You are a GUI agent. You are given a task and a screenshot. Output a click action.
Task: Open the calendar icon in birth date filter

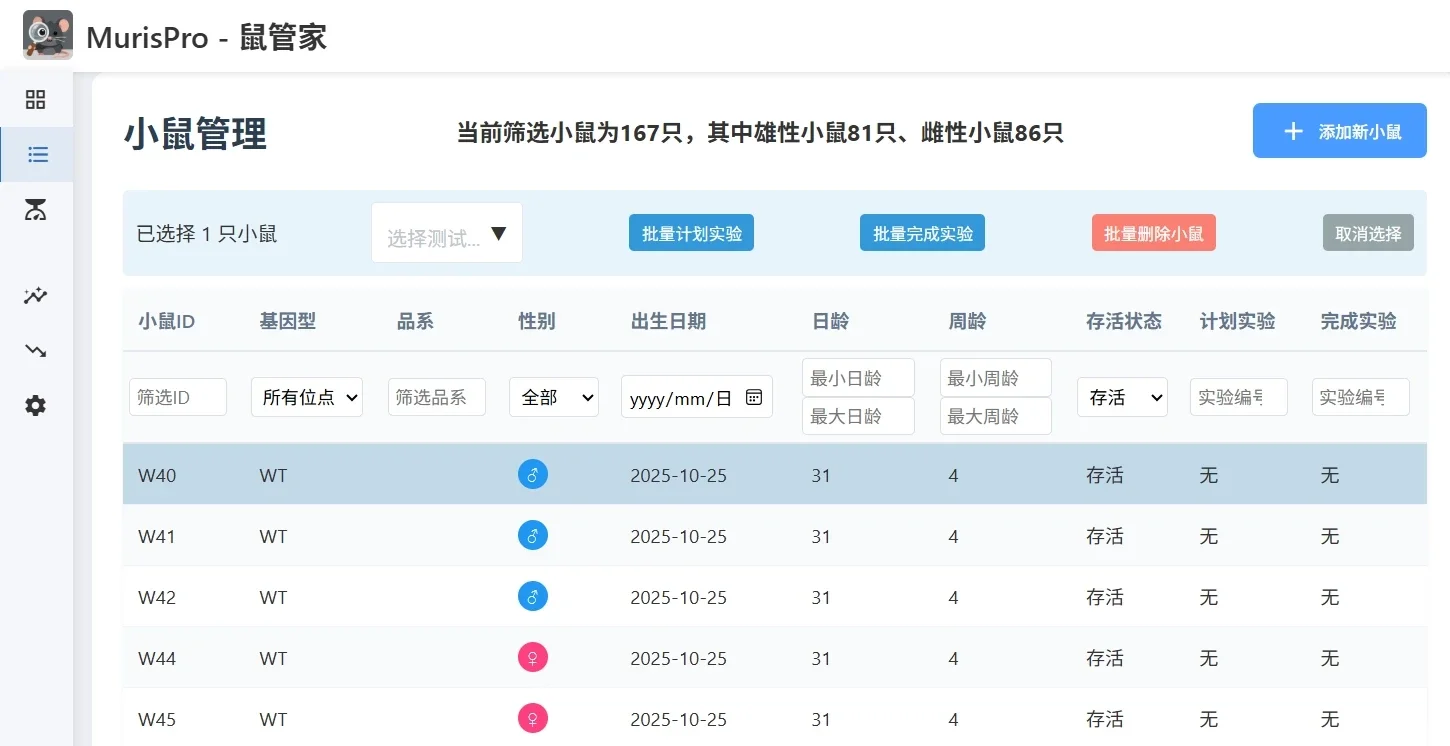coord(754,396)
